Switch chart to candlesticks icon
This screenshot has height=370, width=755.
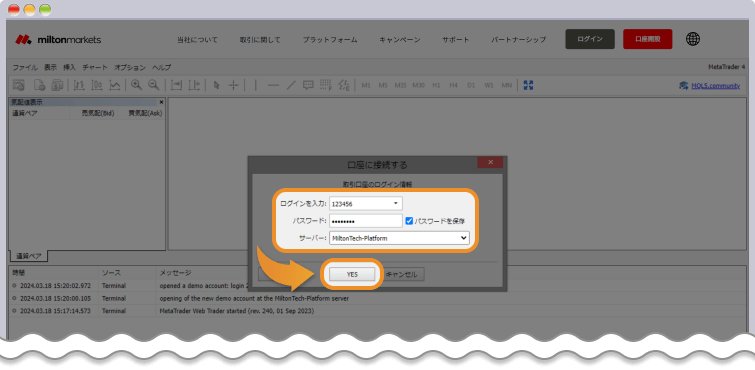[97, 85]
